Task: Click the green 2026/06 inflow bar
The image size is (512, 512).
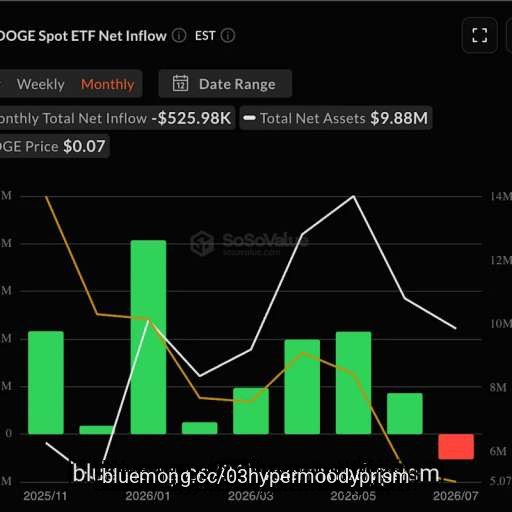Action: (x=405, y=414)
